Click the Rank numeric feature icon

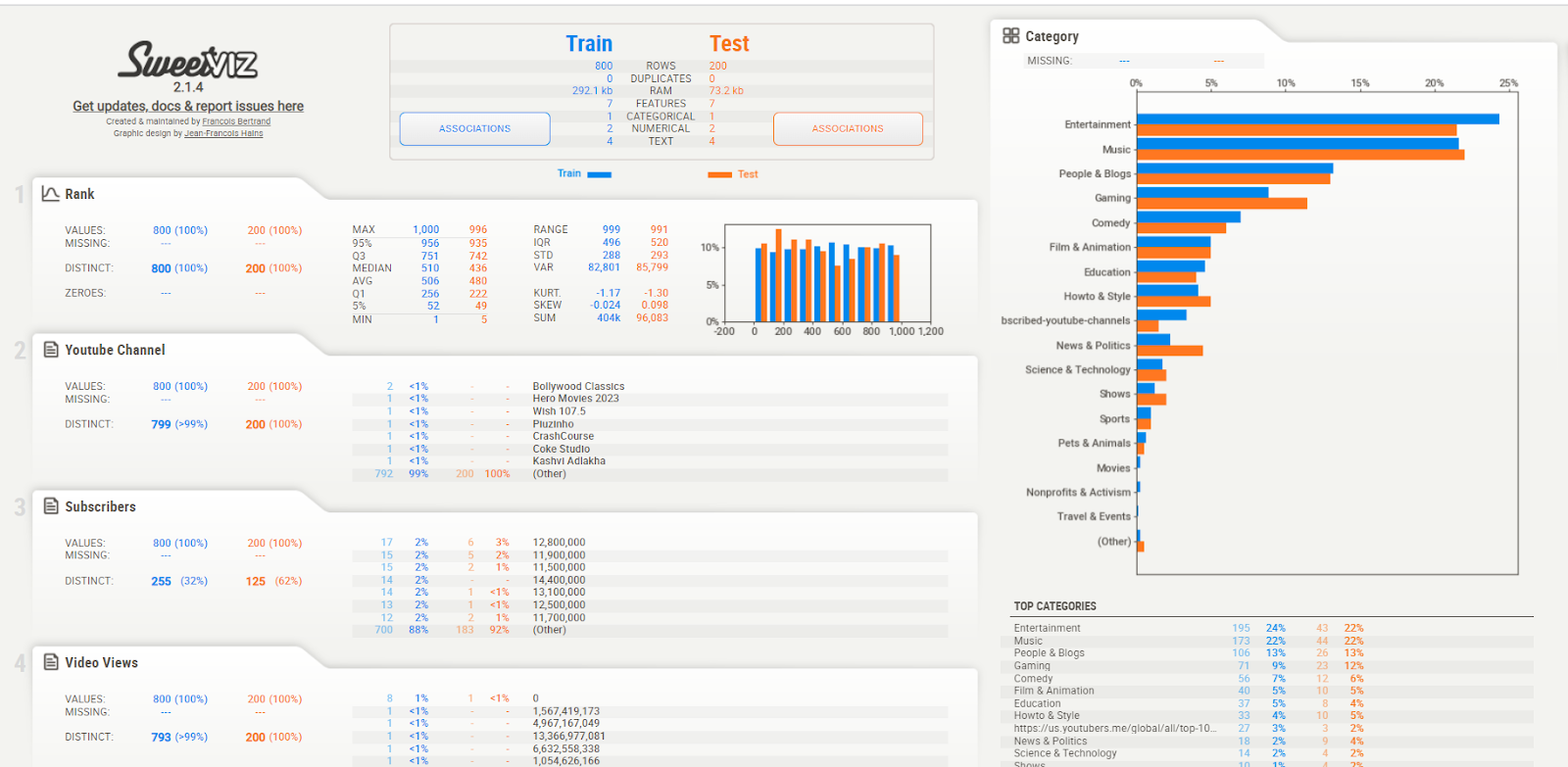tap(51, 194)
